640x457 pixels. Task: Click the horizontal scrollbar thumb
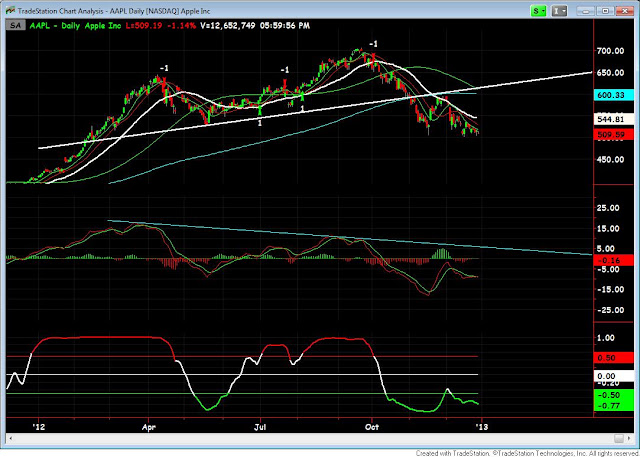(x=619, y=439)
